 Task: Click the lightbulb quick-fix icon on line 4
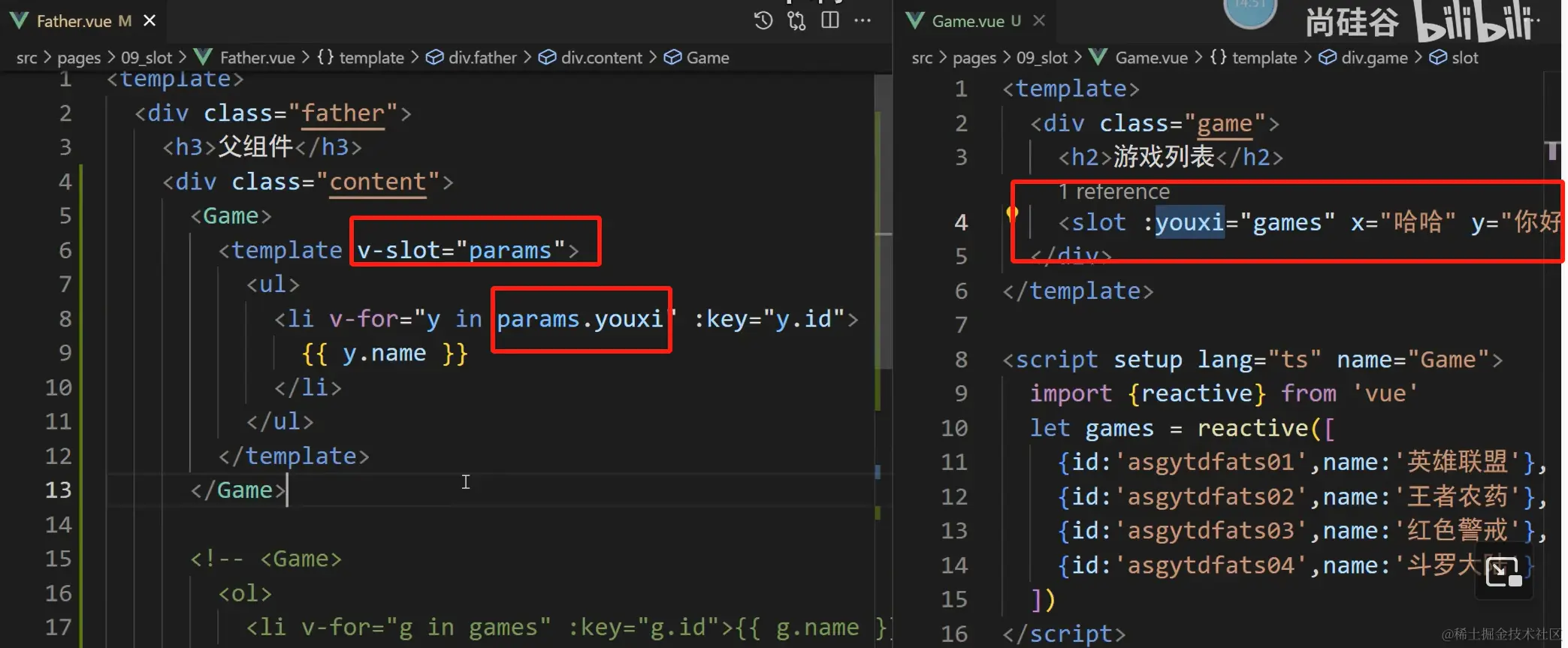[x=1012, y=215]
